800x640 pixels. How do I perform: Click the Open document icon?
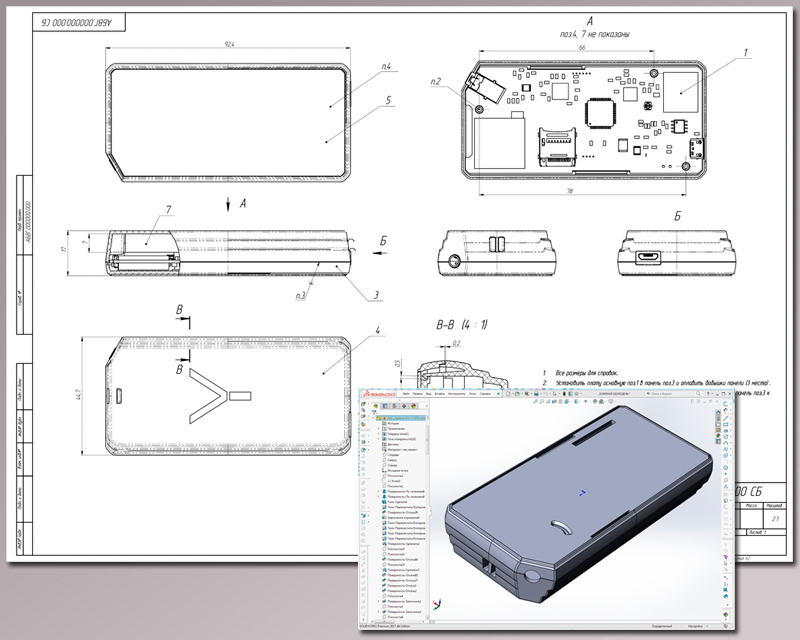pos(517,393)
